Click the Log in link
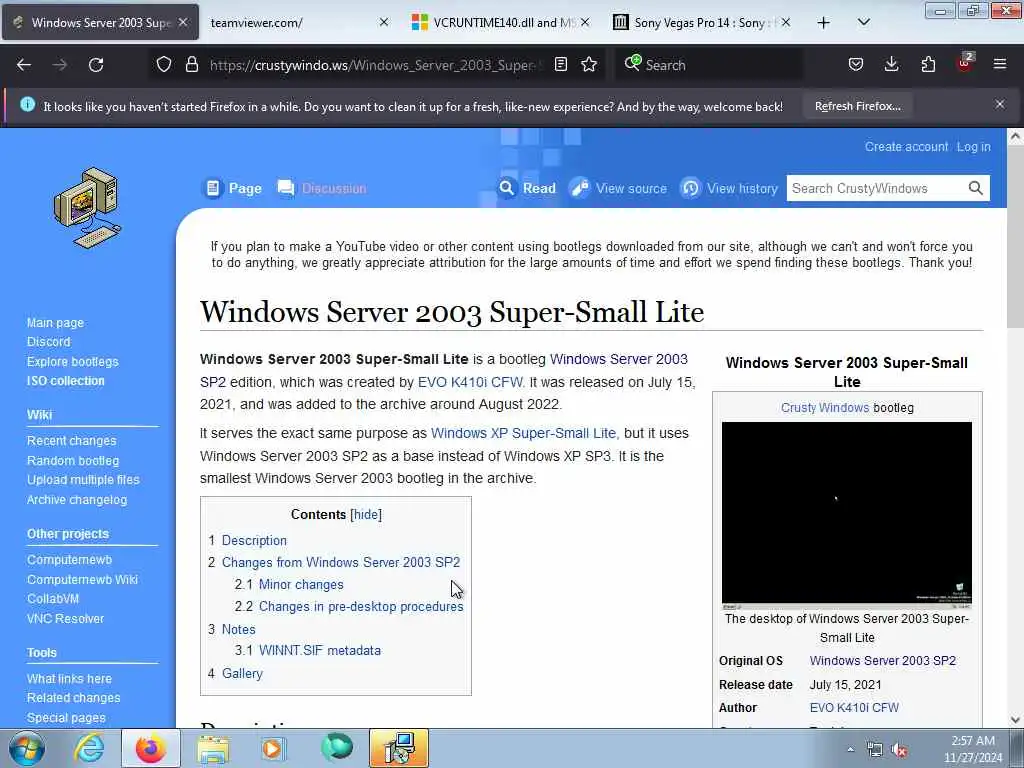 973,147
